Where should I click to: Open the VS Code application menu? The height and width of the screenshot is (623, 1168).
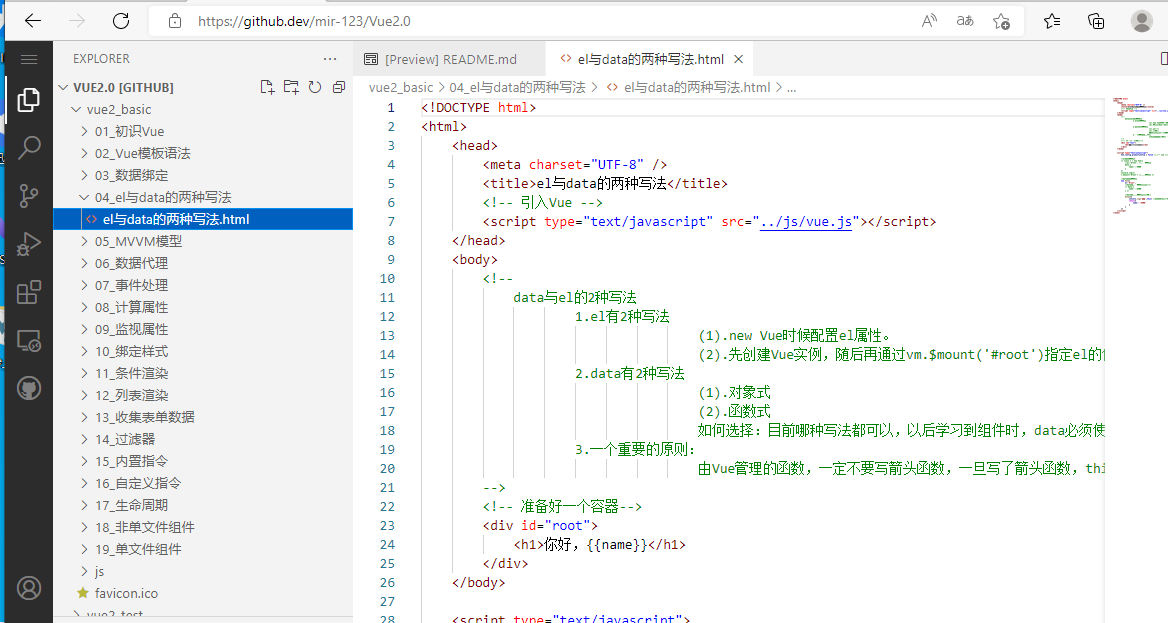point(29,59)
